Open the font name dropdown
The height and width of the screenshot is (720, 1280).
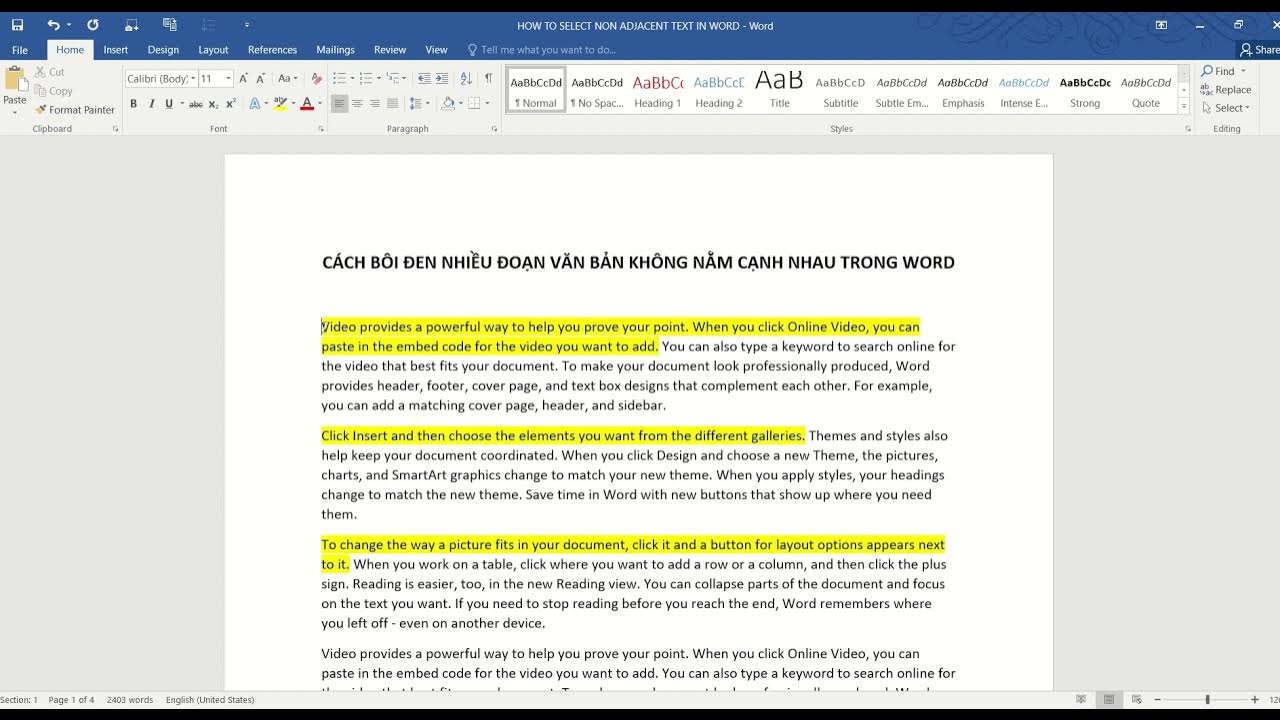coord(193,78)
